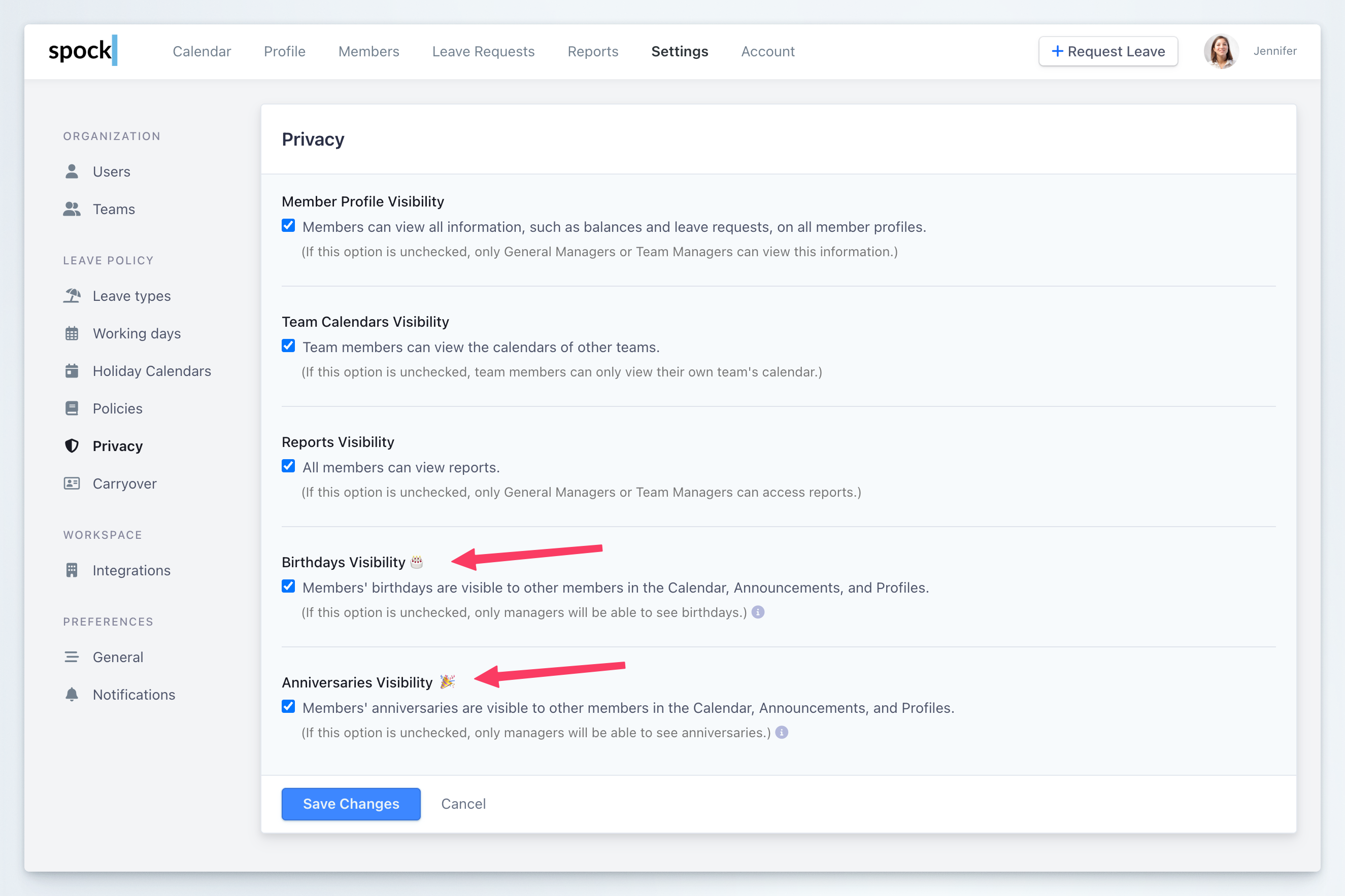Click the Users person icon in sidebar
The image size is (1345, 896).
72,171
